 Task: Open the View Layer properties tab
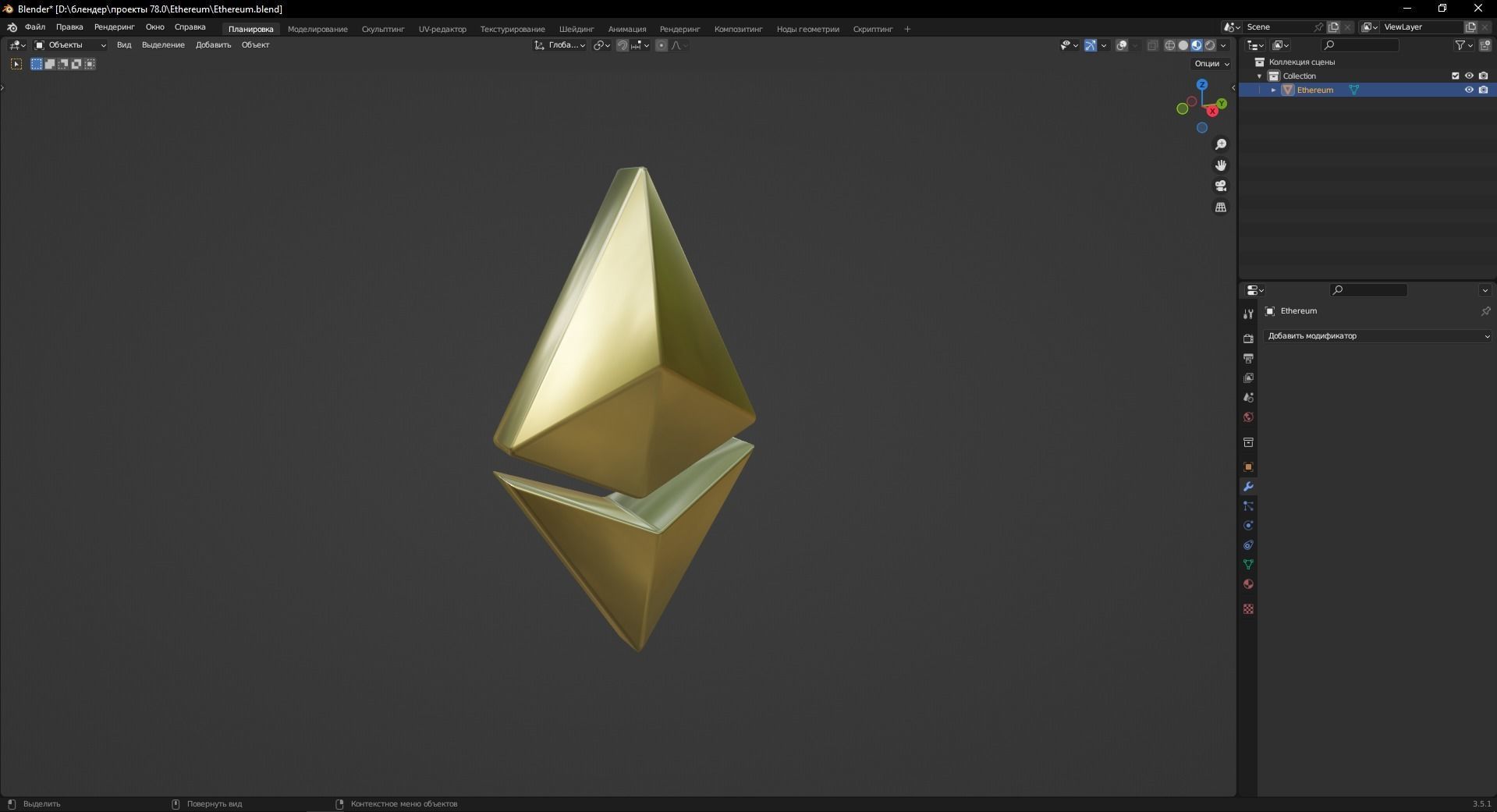point(1248,378)
